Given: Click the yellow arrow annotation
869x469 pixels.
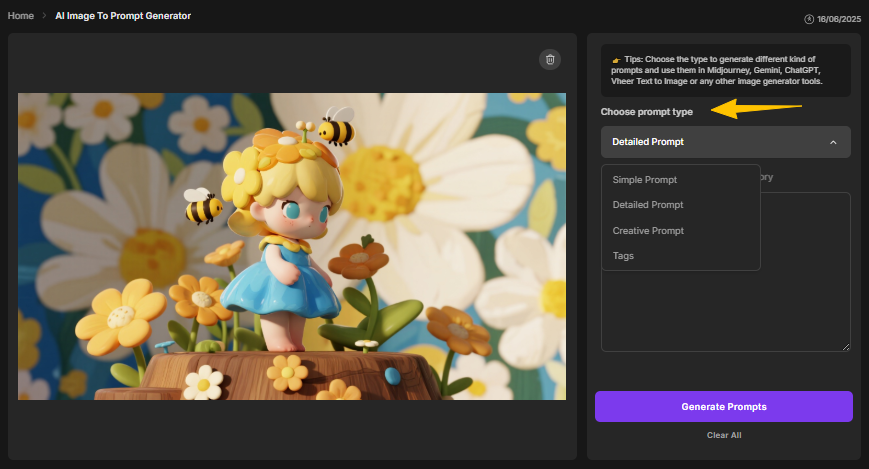Looking at the screenshot, I should coord(756,108).
